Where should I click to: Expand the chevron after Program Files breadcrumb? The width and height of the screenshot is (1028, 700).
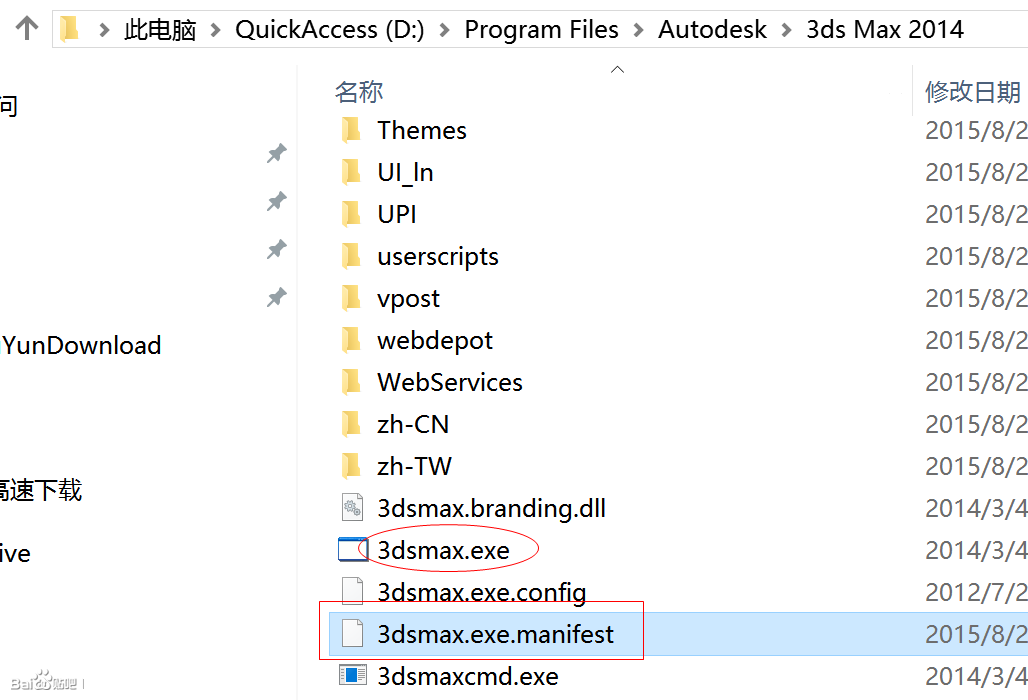[638, 30]
